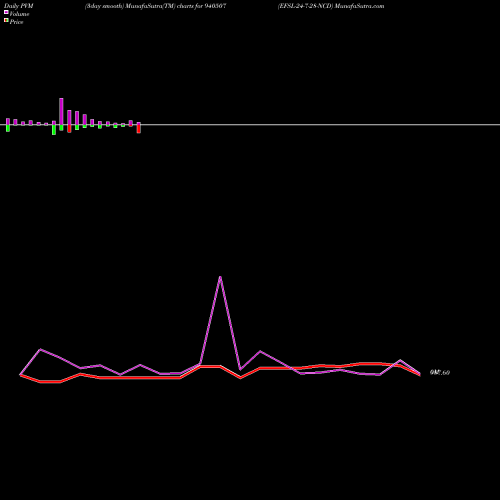
Task: Click the last red bar in the volume histogram
Action: click(139, 129)
